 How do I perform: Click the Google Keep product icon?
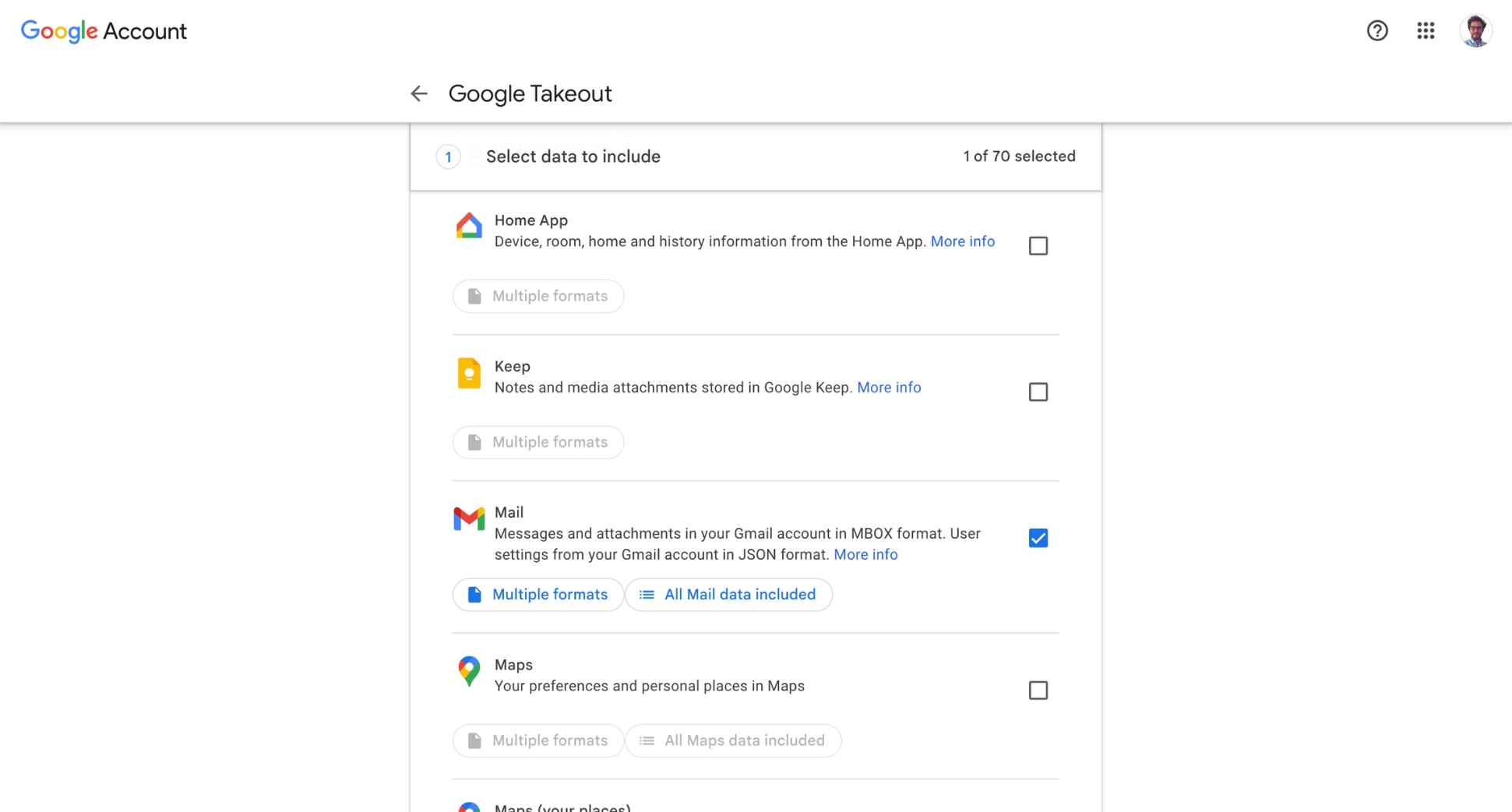pyautogui.click(x=468, y=374)
